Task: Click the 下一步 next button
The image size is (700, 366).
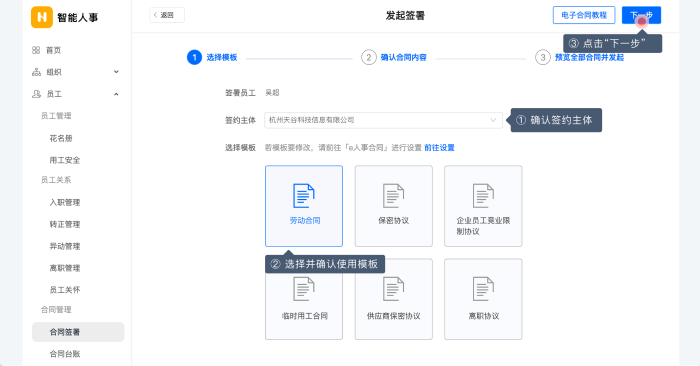Action: 641,15
